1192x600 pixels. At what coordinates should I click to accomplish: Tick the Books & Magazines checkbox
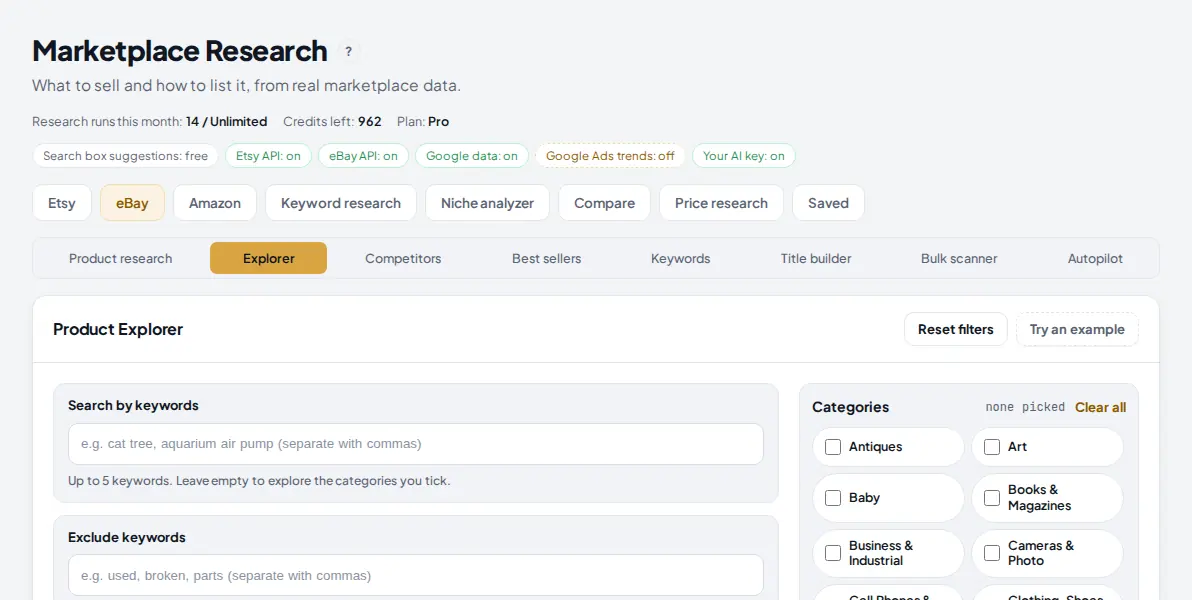coord(992,498)
